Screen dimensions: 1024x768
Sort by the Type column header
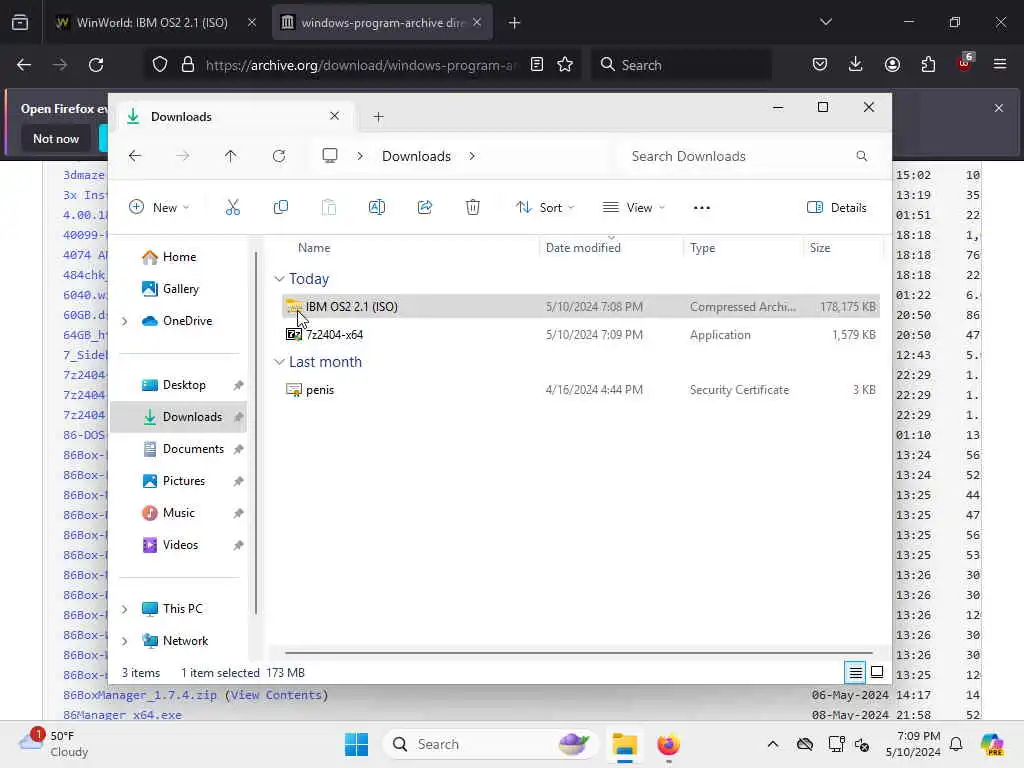(703, 248)
